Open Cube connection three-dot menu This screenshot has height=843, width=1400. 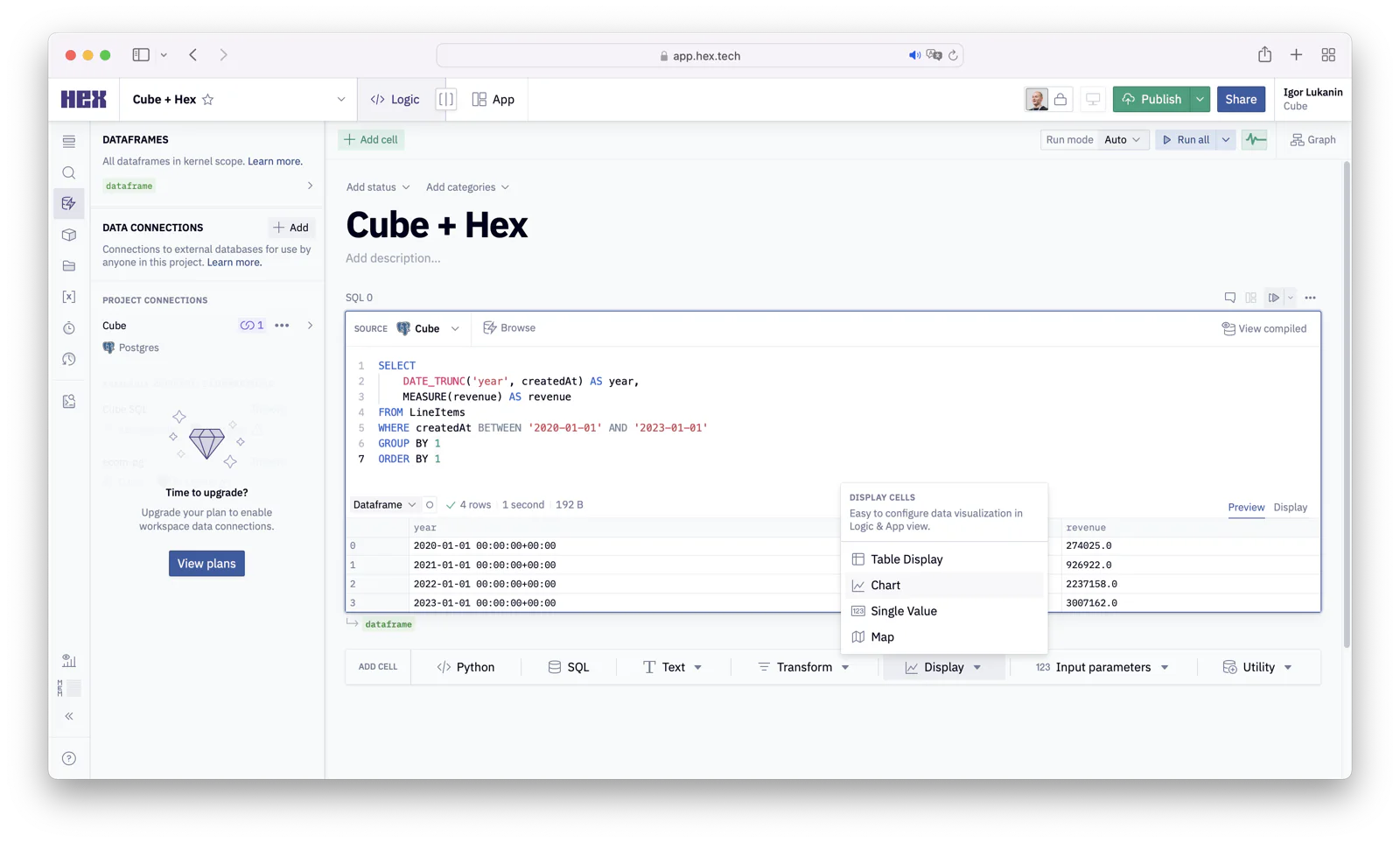coord(282,326)
